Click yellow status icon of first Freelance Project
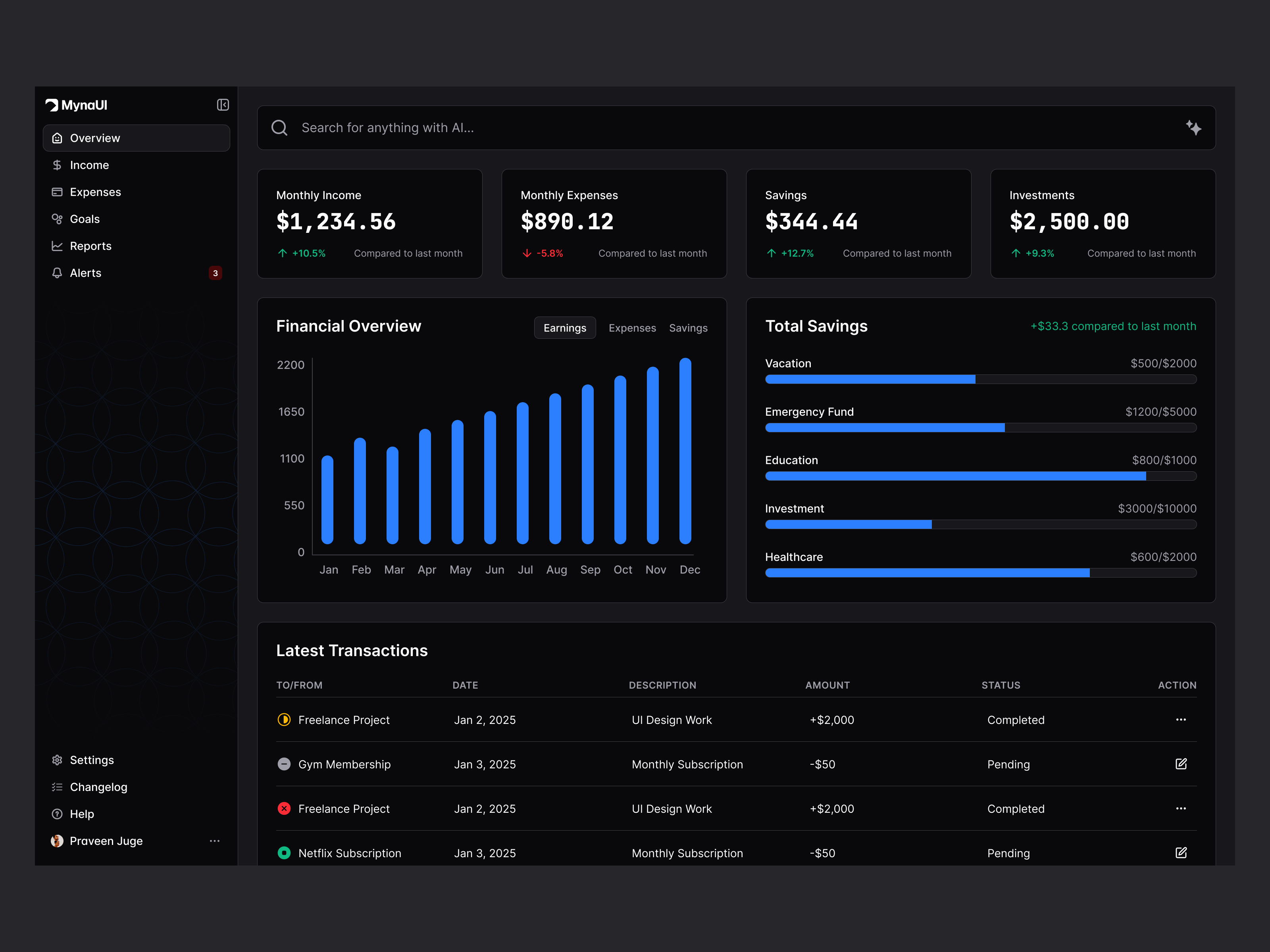The height and width of the screenshot is (952, 1270). click(284, 720)
